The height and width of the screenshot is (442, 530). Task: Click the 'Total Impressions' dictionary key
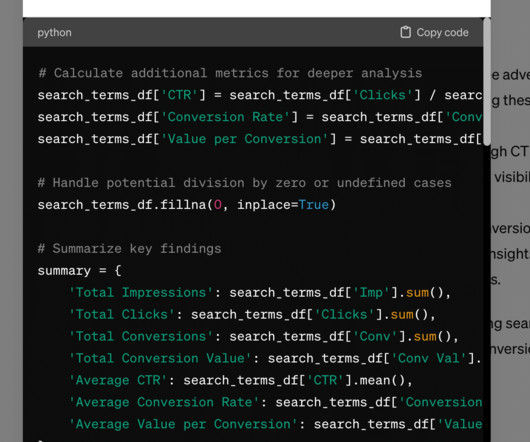pos(141,293)
